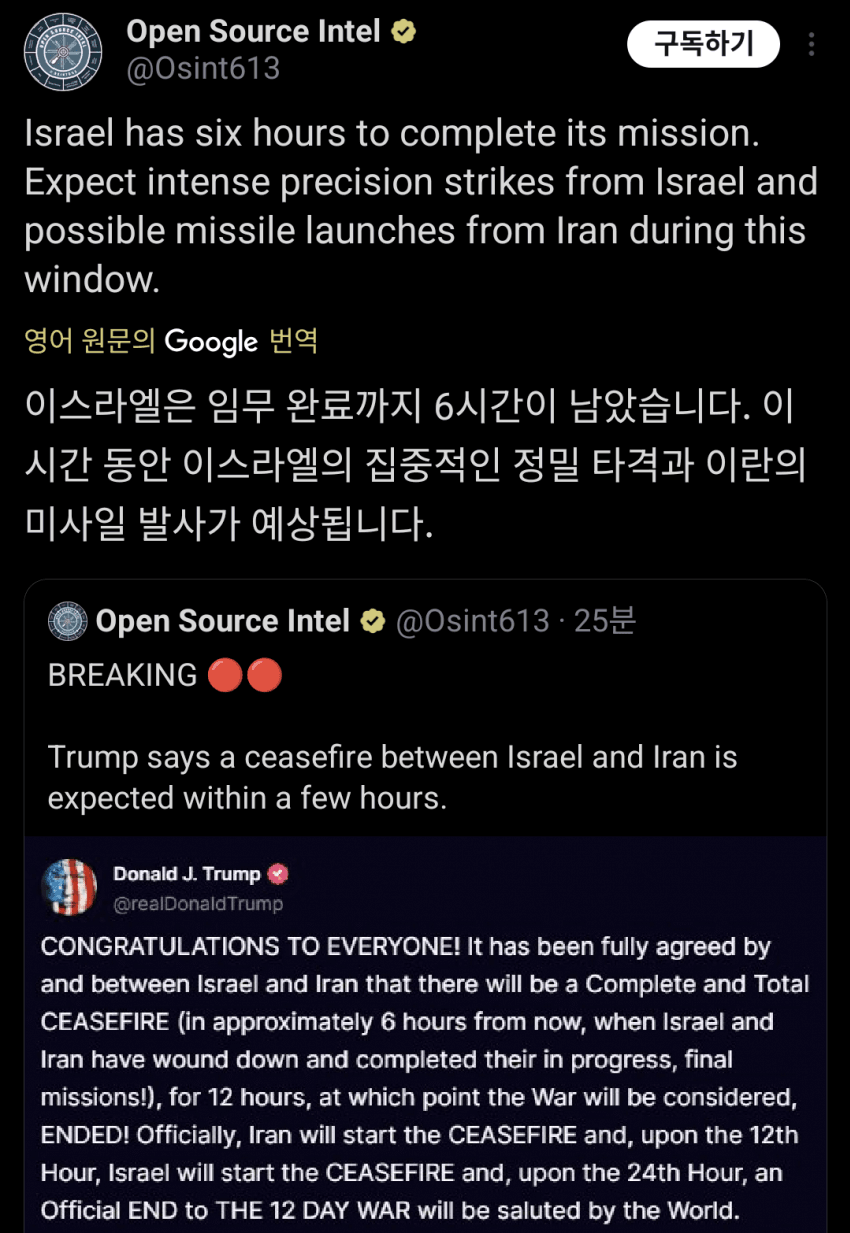Viewport: 850px width, 1233px height.
Task: Open the quoted tweet about Trump's ceasefire statement
Action: pos(392,777)
